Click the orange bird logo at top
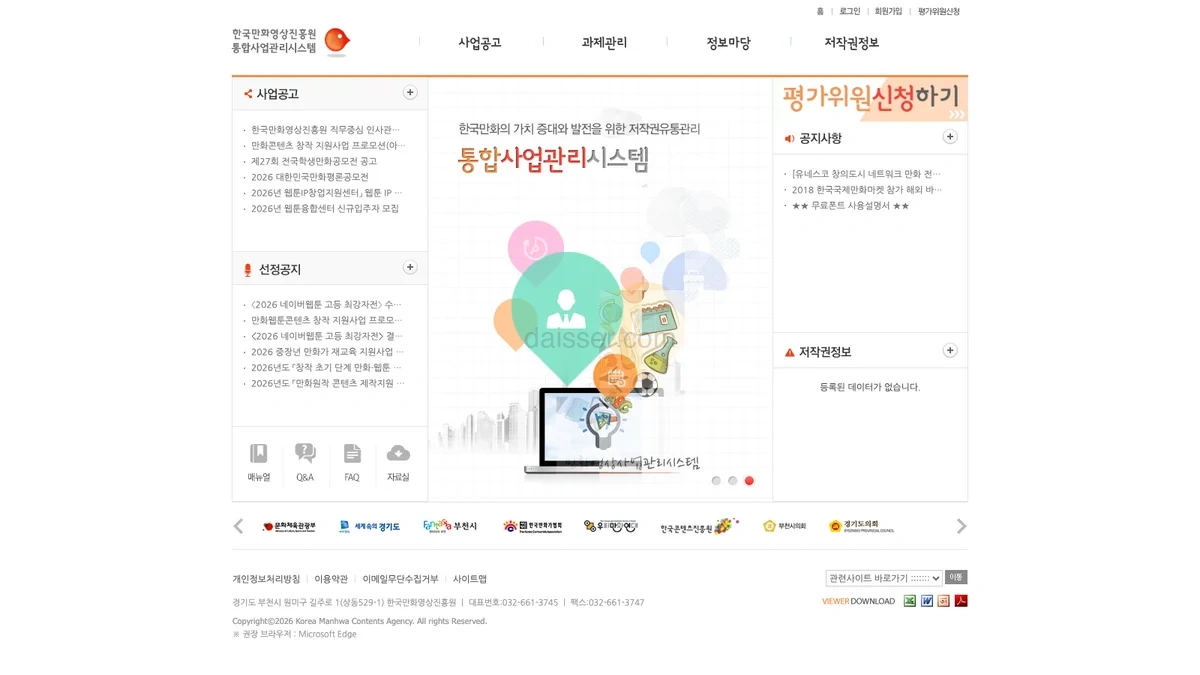1200x675 pixels. tap(337, 41)
